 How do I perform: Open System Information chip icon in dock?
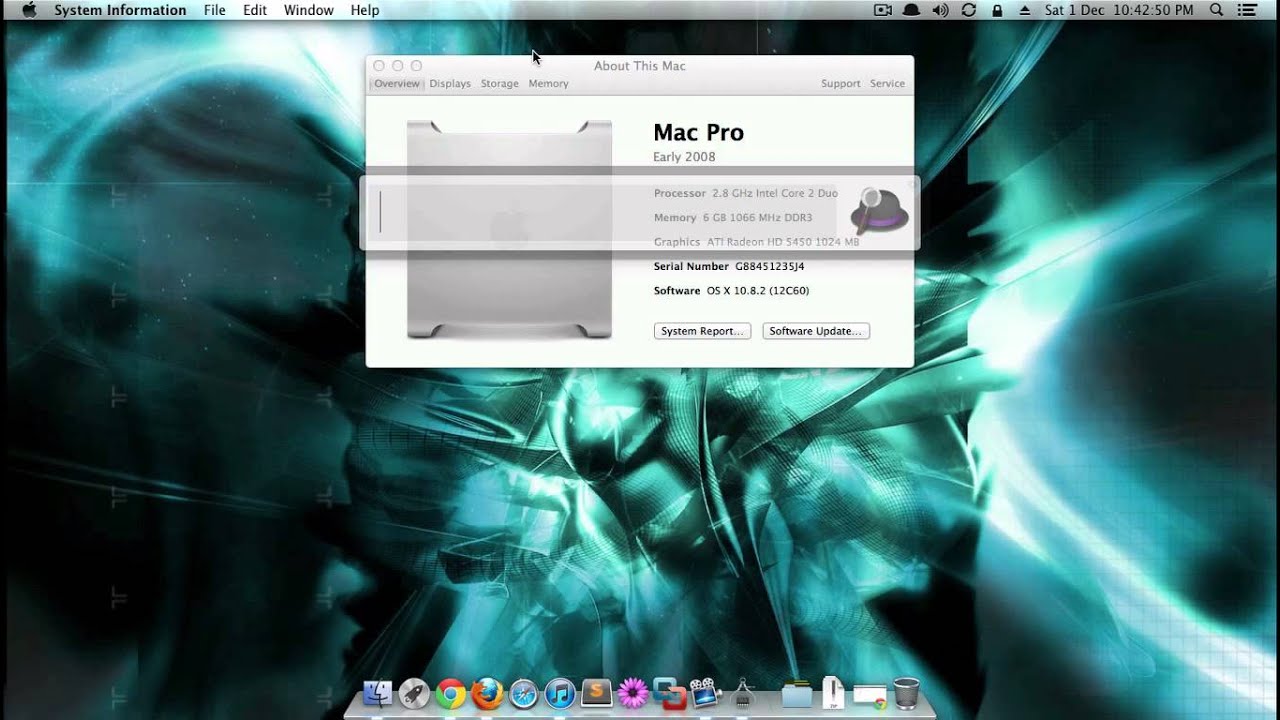coord(742,692)
